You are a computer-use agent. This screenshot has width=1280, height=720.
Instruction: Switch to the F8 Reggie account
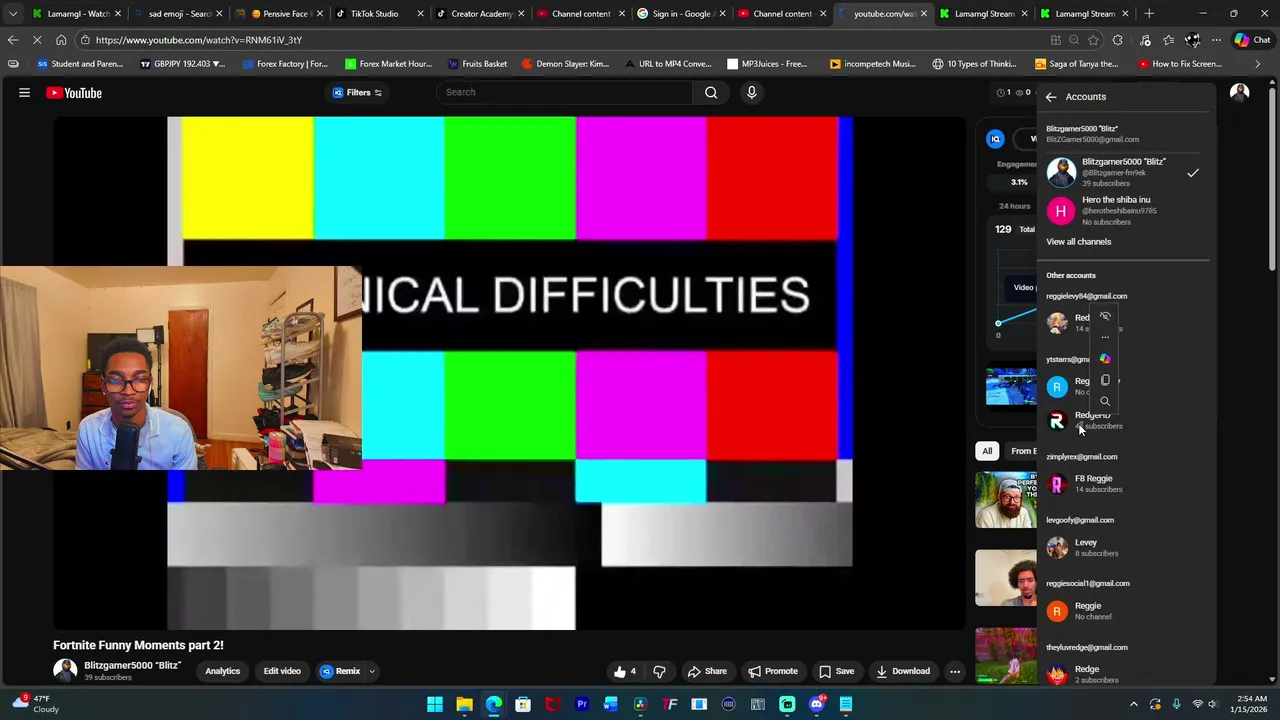pos(1124,484)
